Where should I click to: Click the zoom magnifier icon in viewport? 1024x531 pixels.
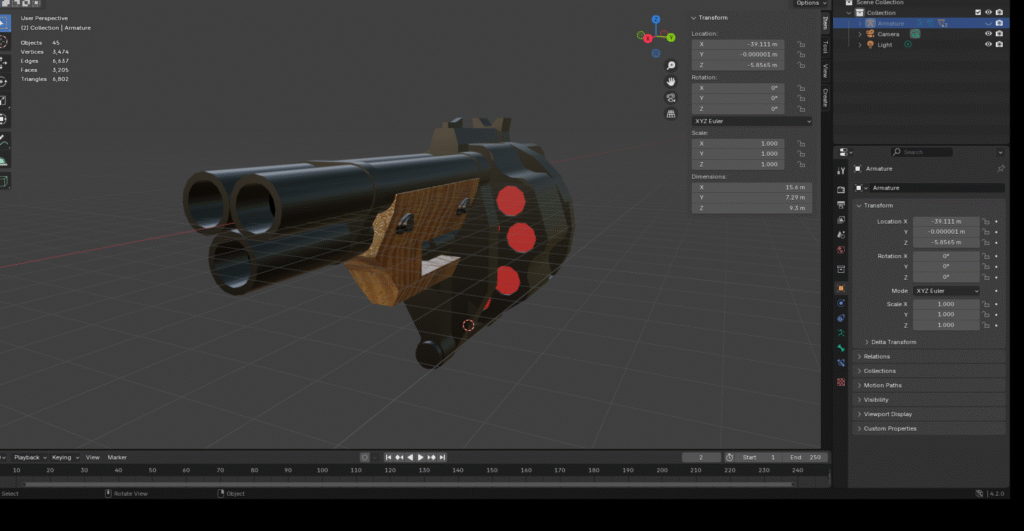click(x=670, y=63)
